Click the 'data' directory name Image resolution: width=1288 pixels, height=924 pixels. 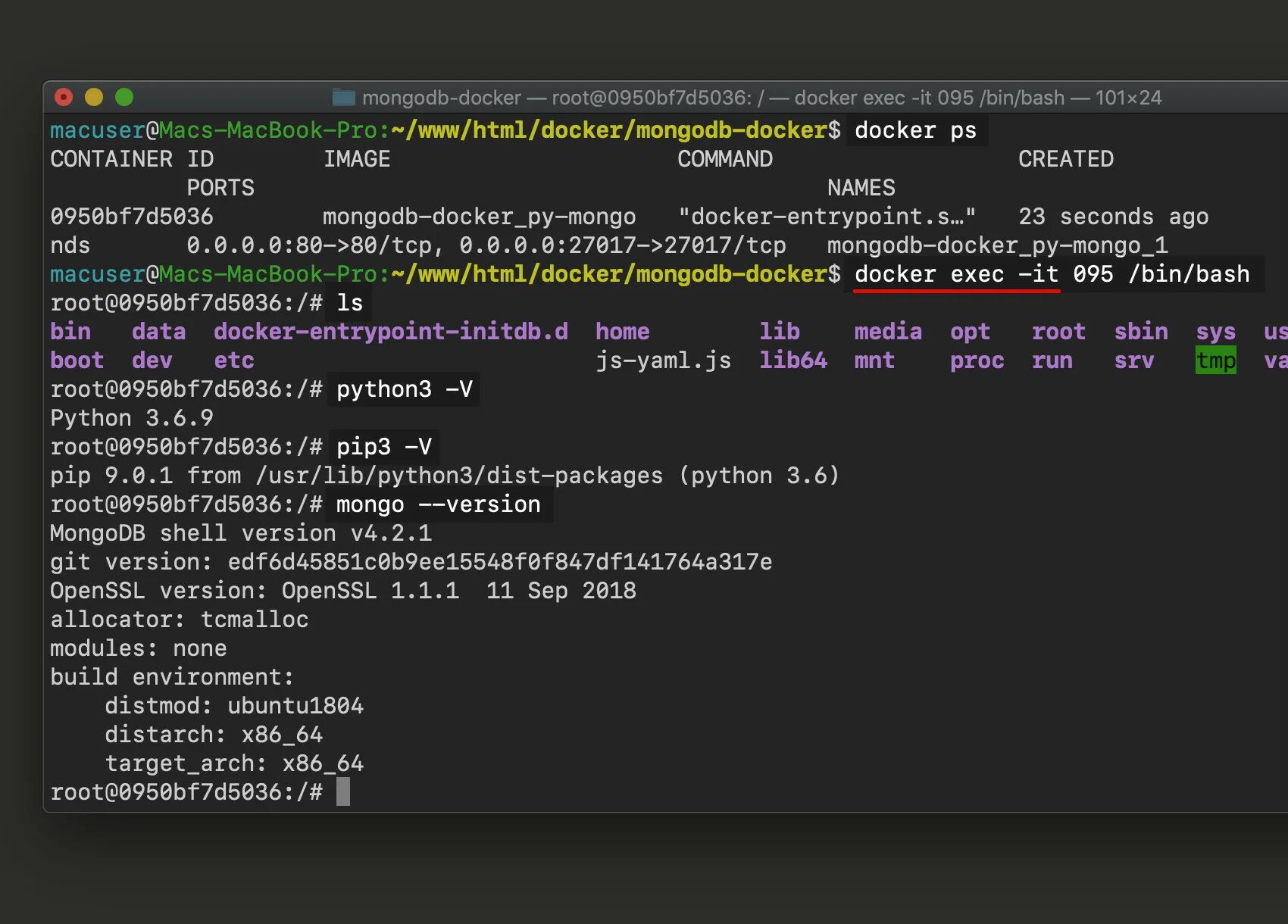click(x=159, y=332)
